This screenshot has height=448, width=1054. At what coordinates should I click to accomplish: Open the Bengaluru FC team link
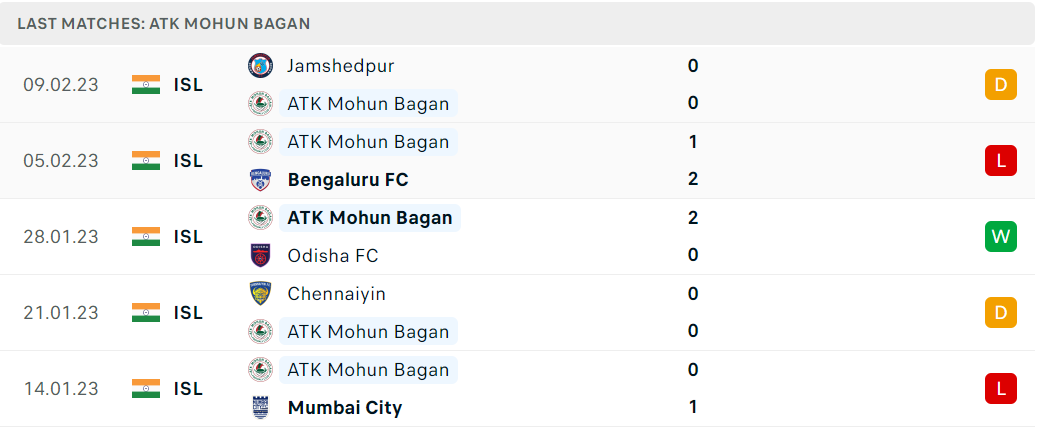point(348,180)
